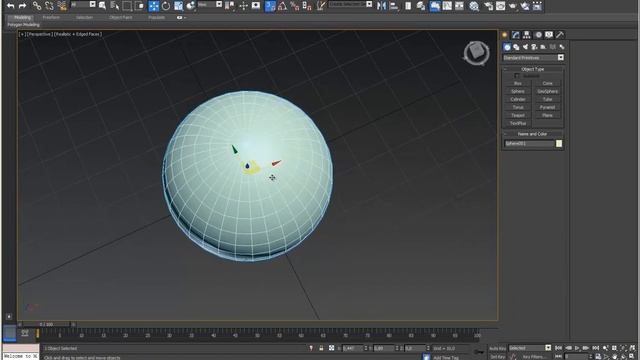The image size is (640, 360).
Task: Open the Select by Name dialog icon
Action: click(x=115, y=6)
